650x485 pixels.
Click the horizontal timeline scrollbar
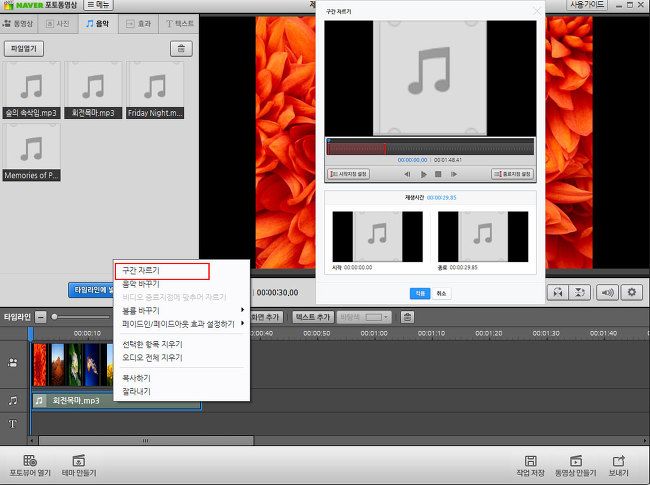coord(146,440)
